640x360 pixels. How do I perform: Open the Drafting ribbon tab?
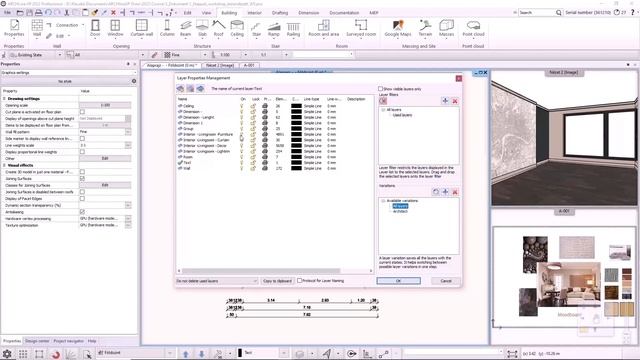(x=280, y=13)
